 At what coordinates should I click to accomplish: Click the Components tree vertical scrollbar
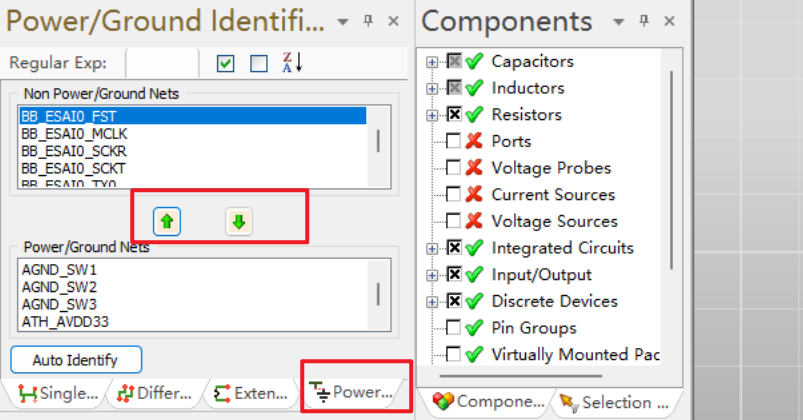click(x=671, y=171)
